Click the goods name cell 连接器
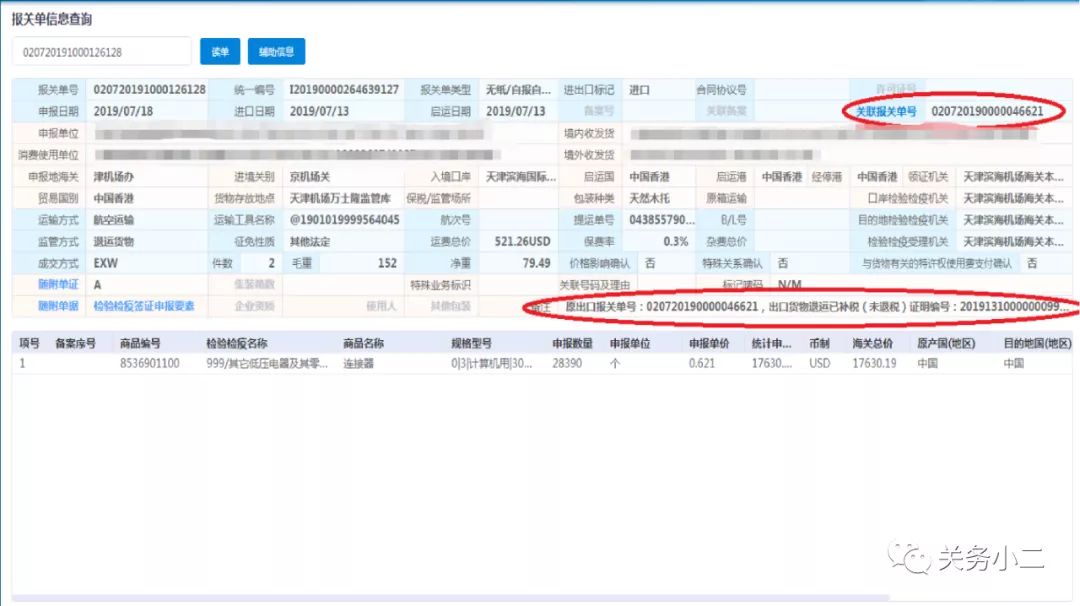The height and width of the screenshot is (606, 1080). click(x=358, y=363)
